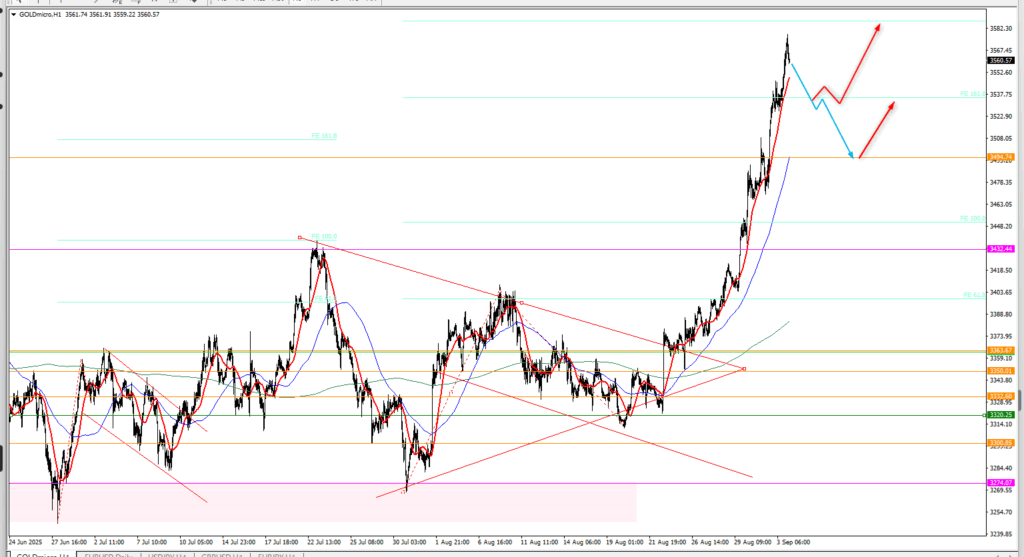Select the orange 3300.85 price tag

tap(1001, 443)
